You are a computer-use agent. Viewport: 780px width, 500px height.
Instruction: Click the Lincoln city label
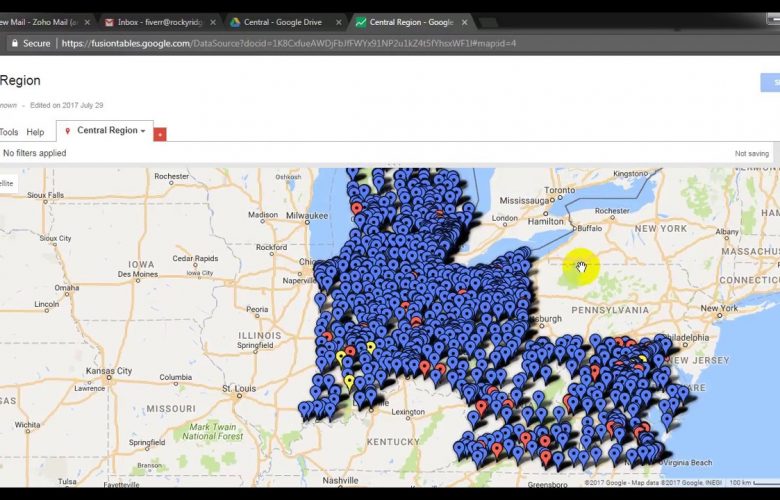coord(47,304)
